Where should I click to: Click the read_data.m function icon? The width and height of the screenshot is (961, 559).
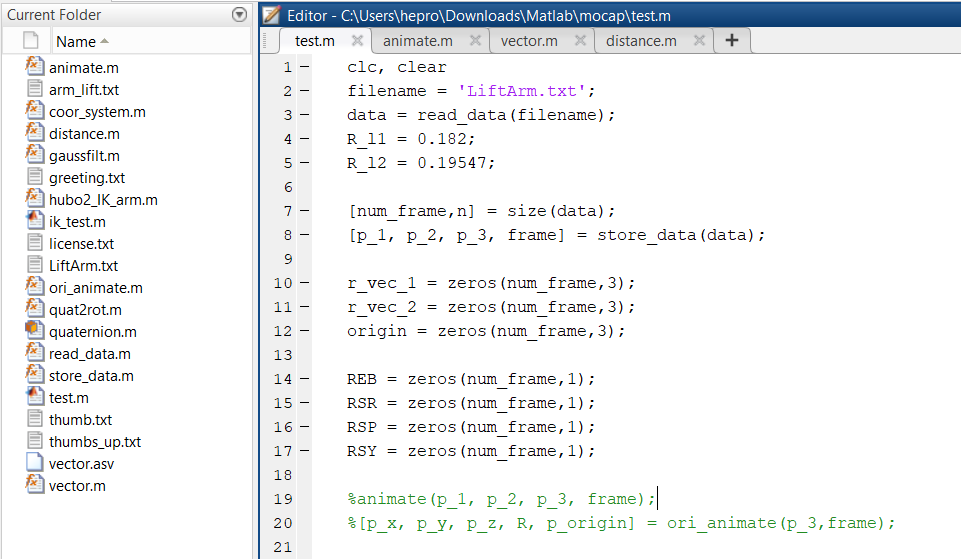tap(35, 352)
